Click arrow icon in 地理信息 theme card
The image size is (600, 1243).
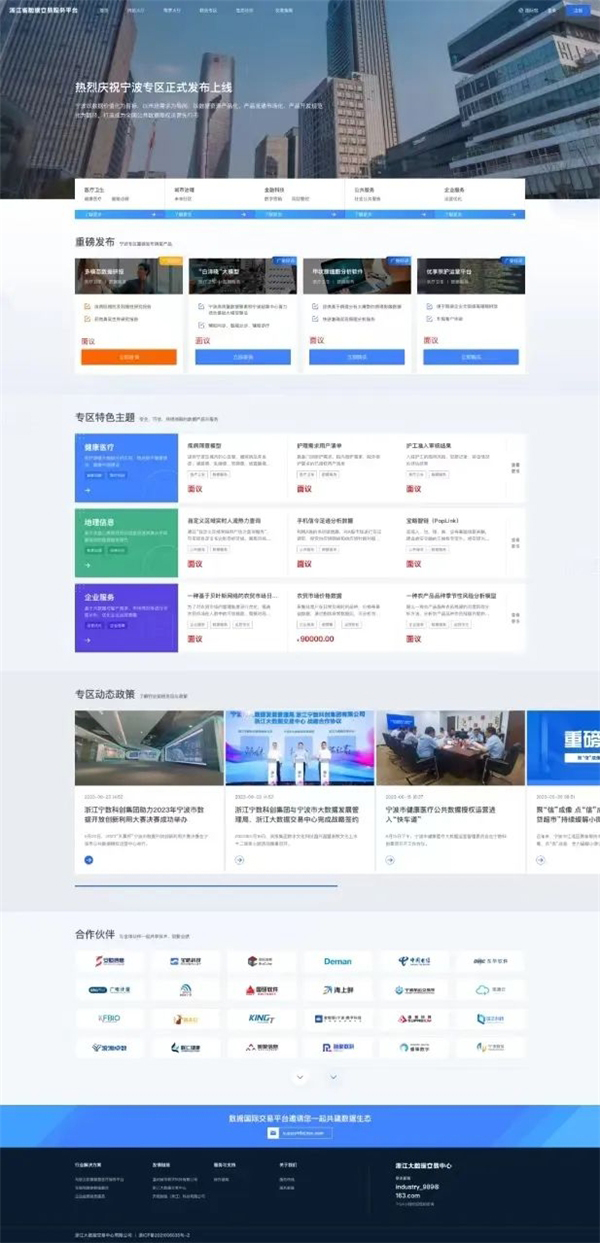coord(88,565)
